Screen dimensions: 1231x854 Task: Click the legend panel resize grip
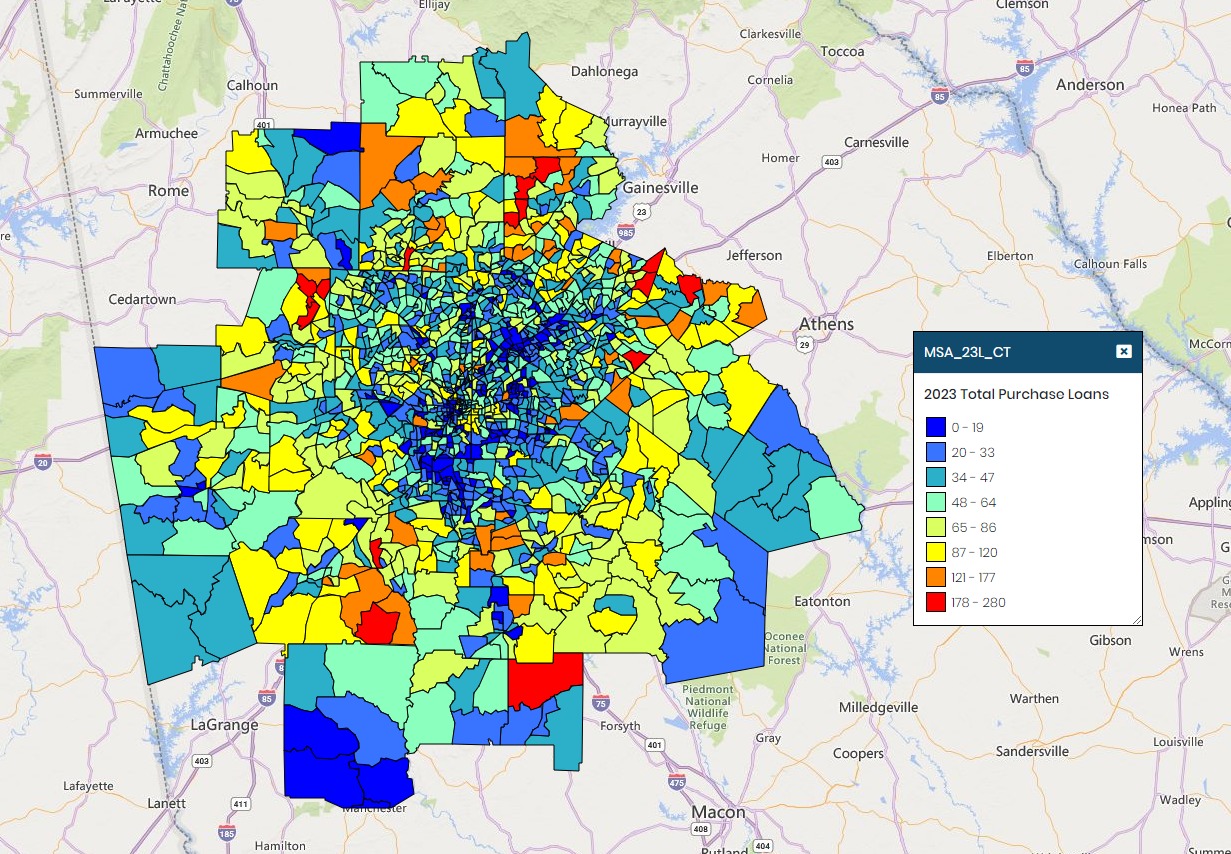coord(1135,619)
